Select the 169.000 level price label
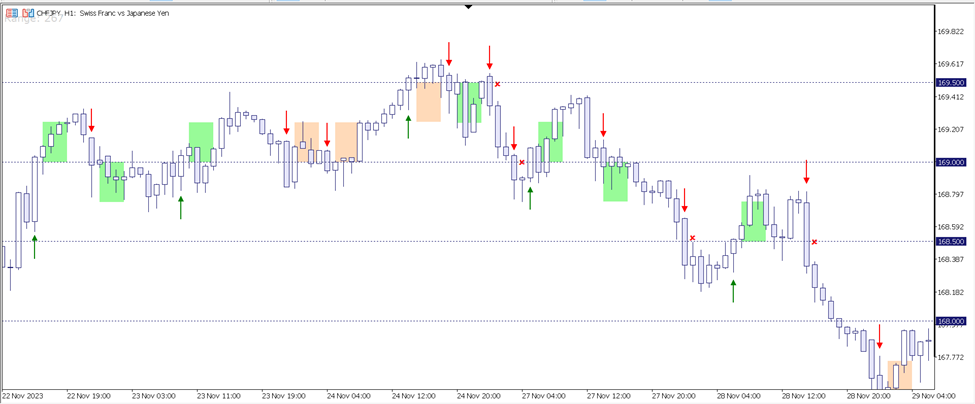The width and height of the screenshot is (975, 404). (951, 162)
